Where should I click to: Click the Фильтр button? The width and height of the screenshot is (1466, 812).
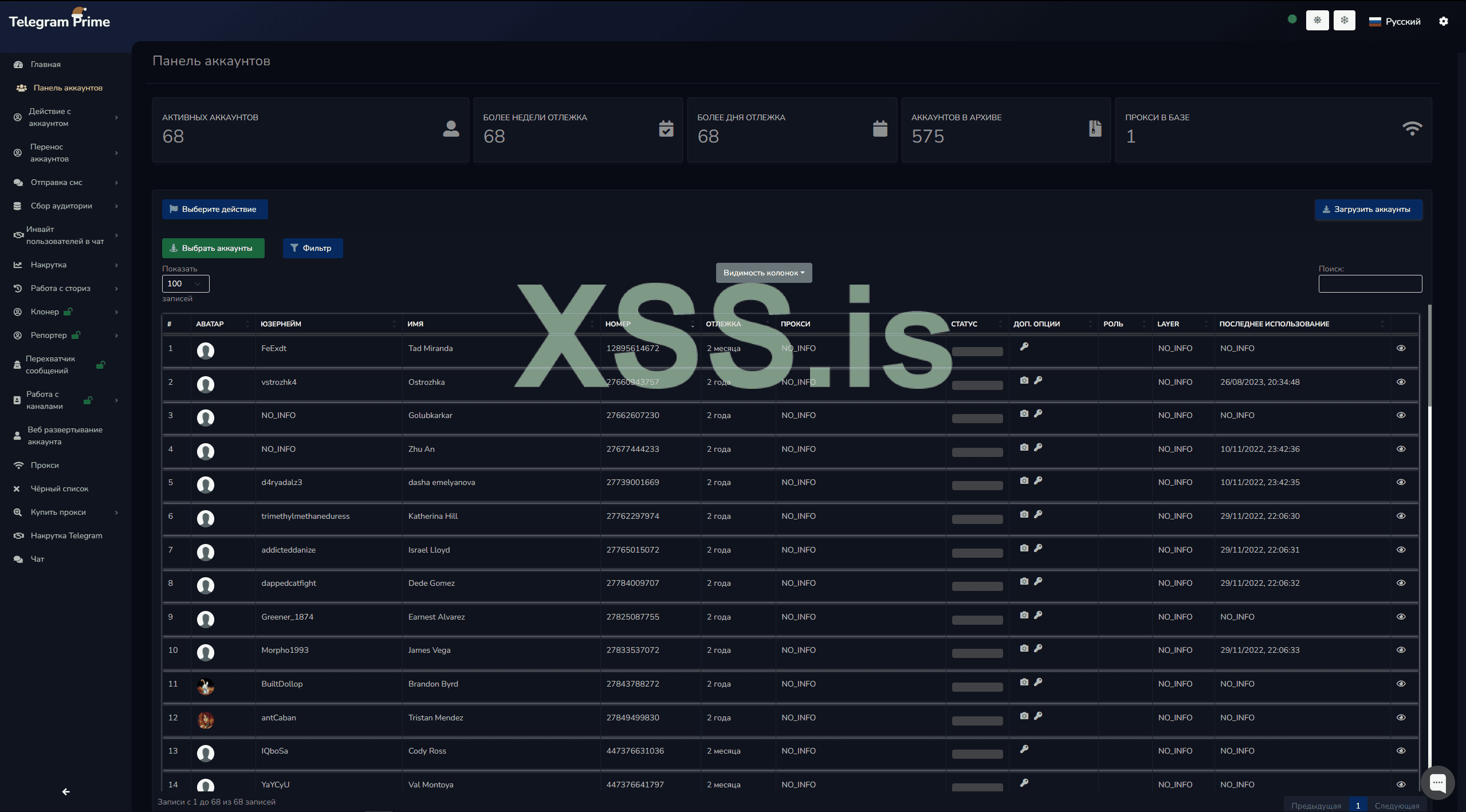pos(312,248)
